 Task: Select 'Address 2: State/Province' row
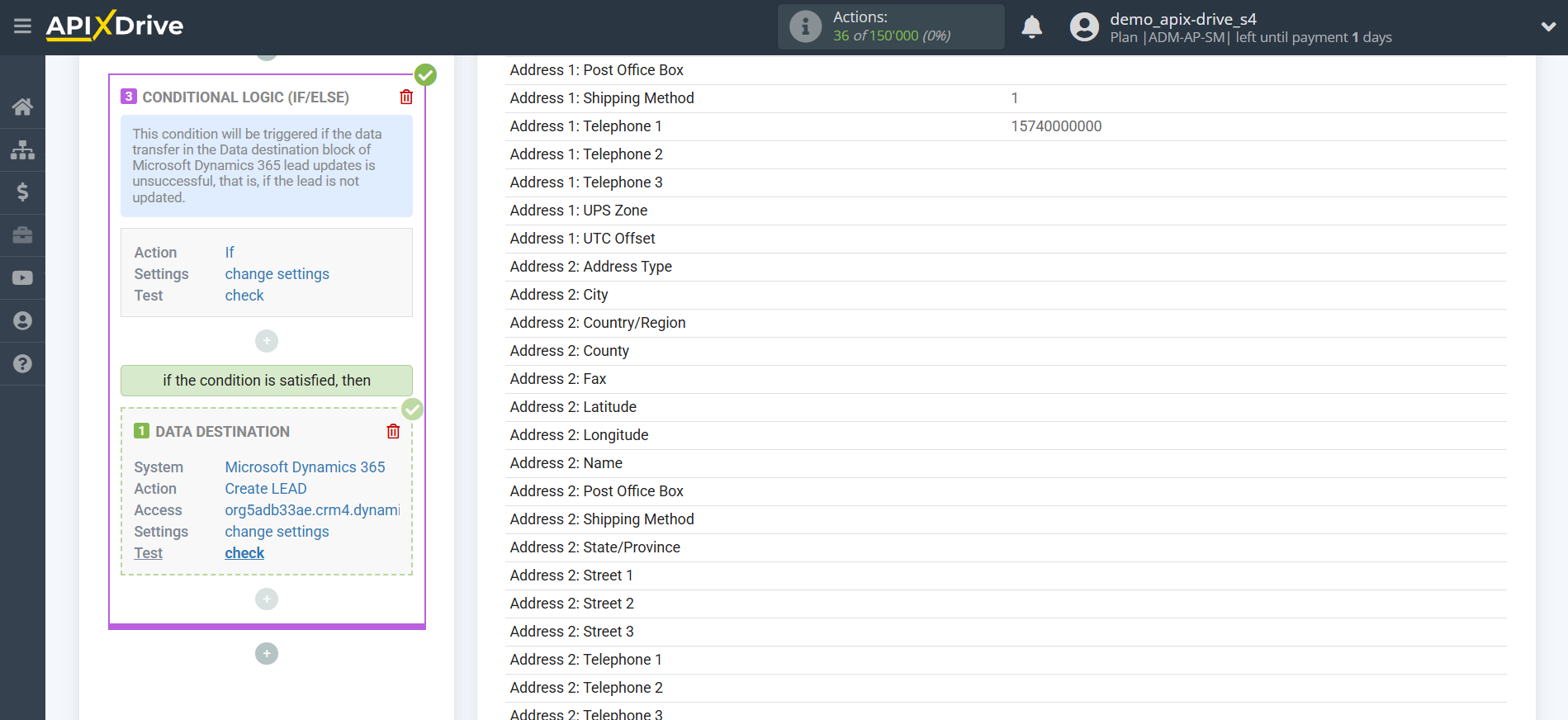pos(1006,547)
